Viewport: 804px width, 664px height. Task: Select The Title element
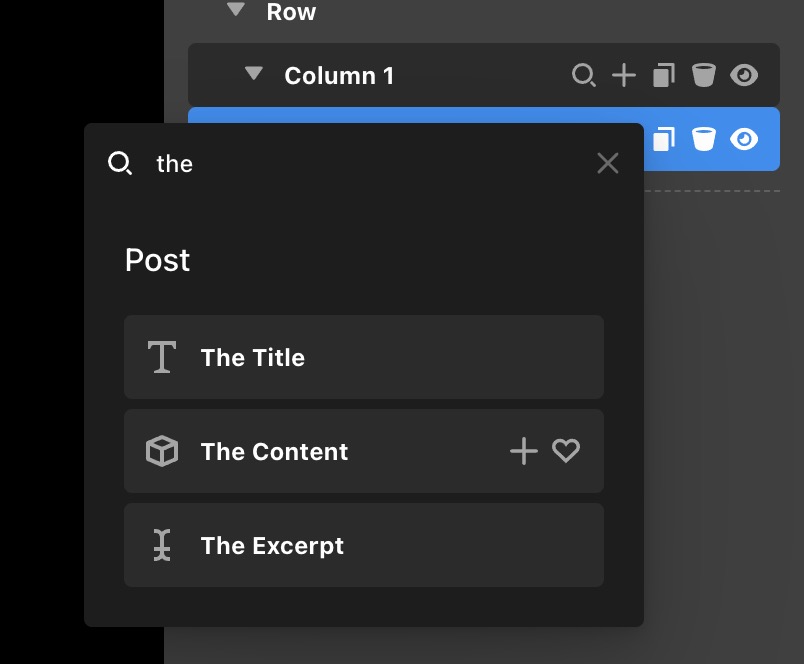click(x=364, y=357)
